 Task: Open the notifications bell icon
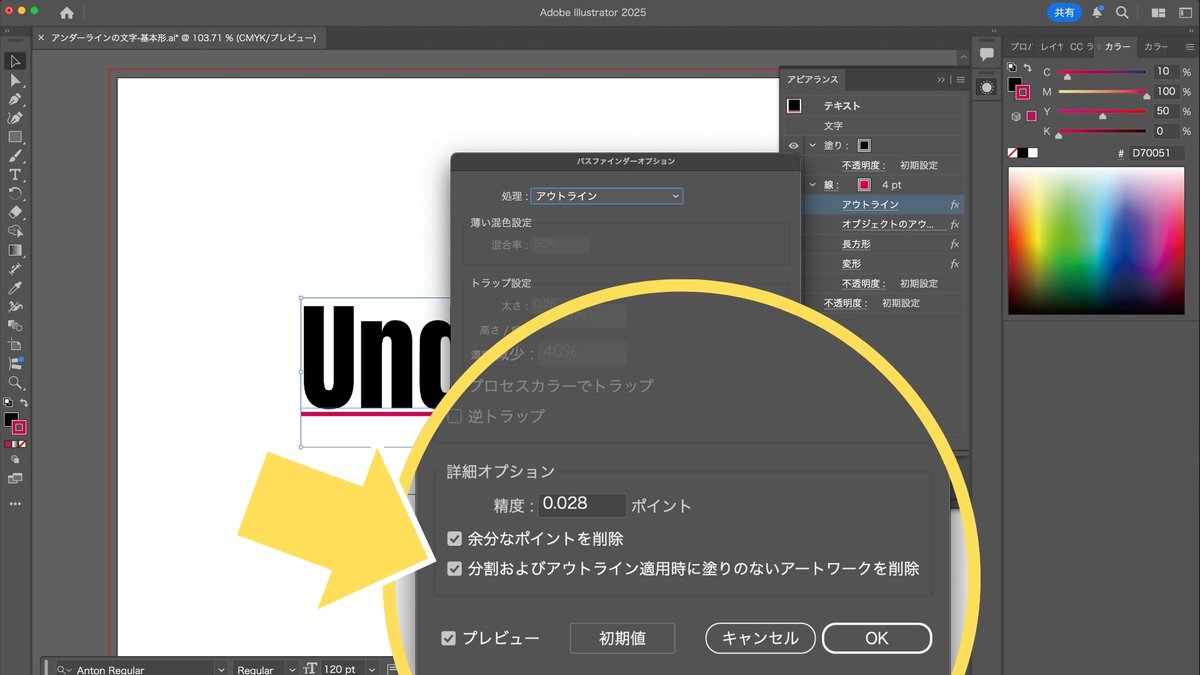(x=1097, y=13)
